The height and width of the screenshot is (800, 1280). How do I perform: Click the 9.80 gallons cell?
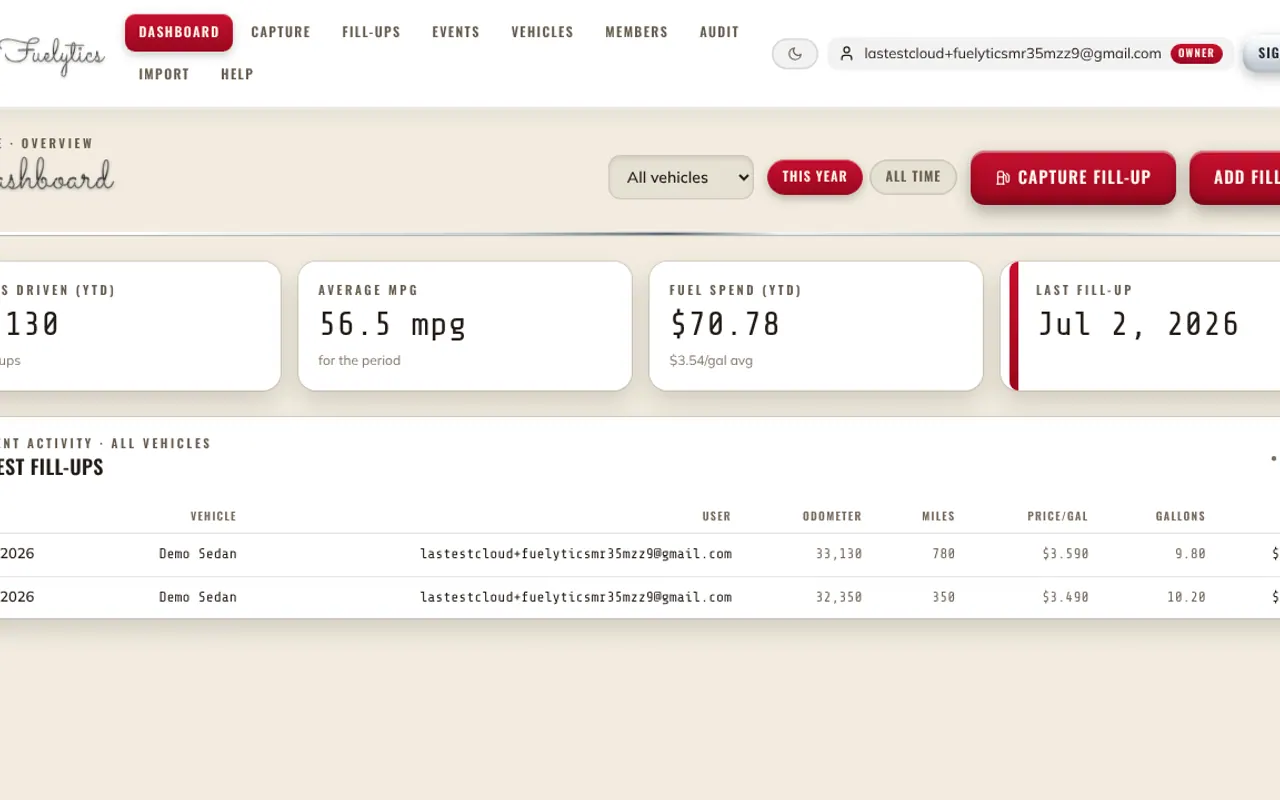click(1191, 554)
